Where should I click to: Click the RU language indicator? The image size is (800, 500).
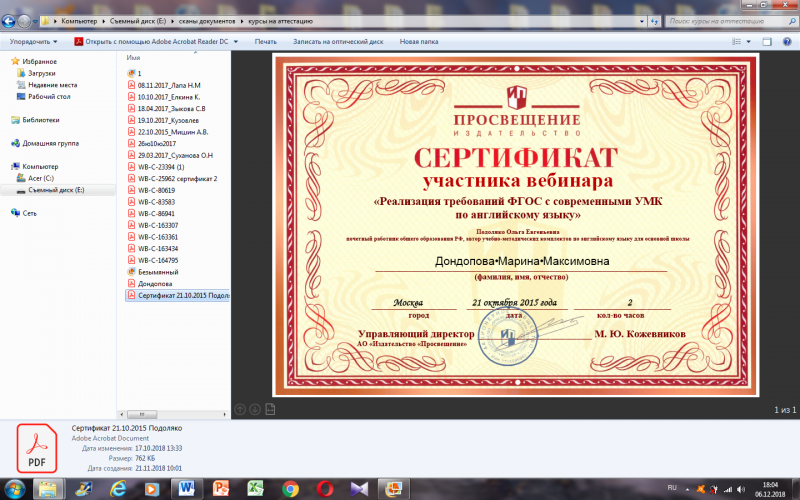[x=672, y=488]
